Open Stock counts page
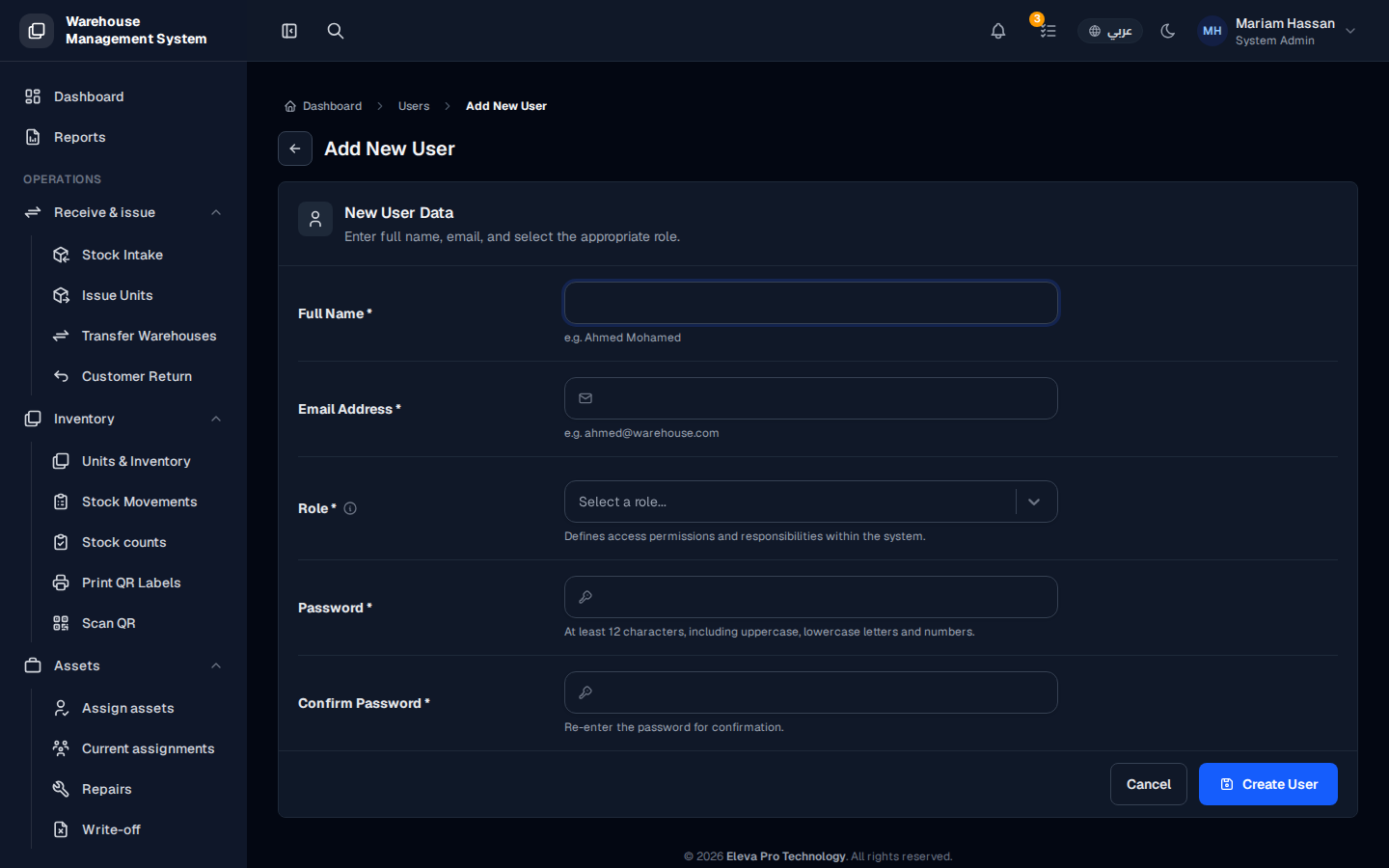Image resolution: width=1389 pixels, height=868 pixels. [x=138, y=542]
